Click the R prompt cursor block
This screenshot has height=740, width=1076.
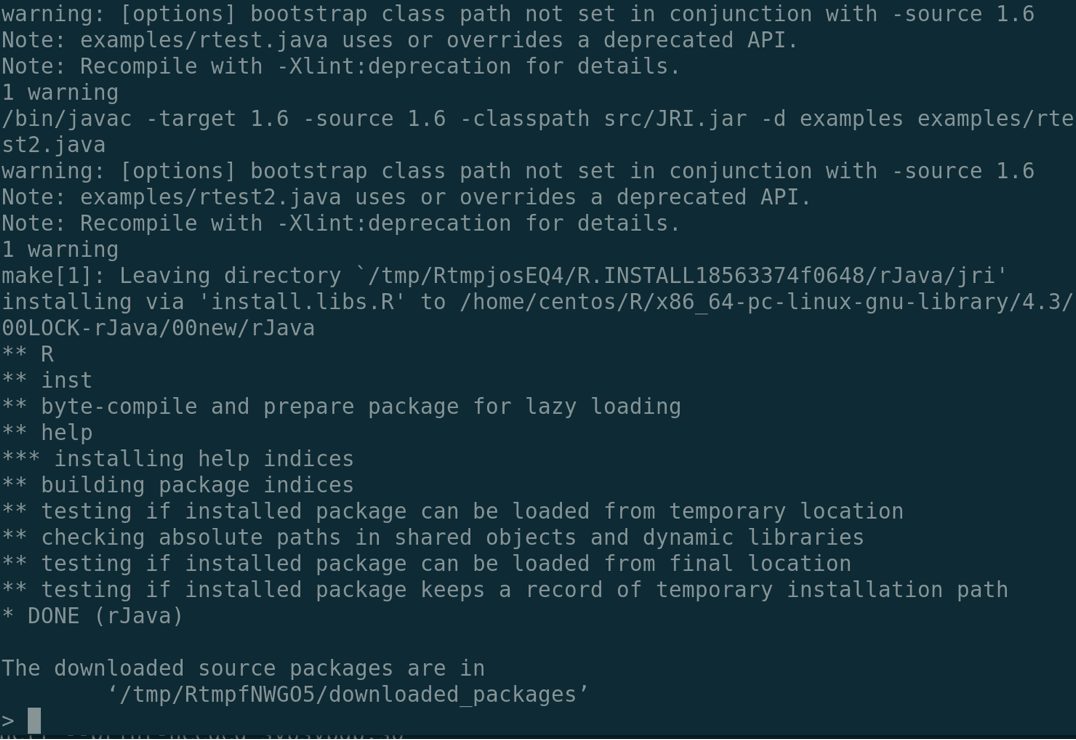pyautogui.click(x=34, y=720)
